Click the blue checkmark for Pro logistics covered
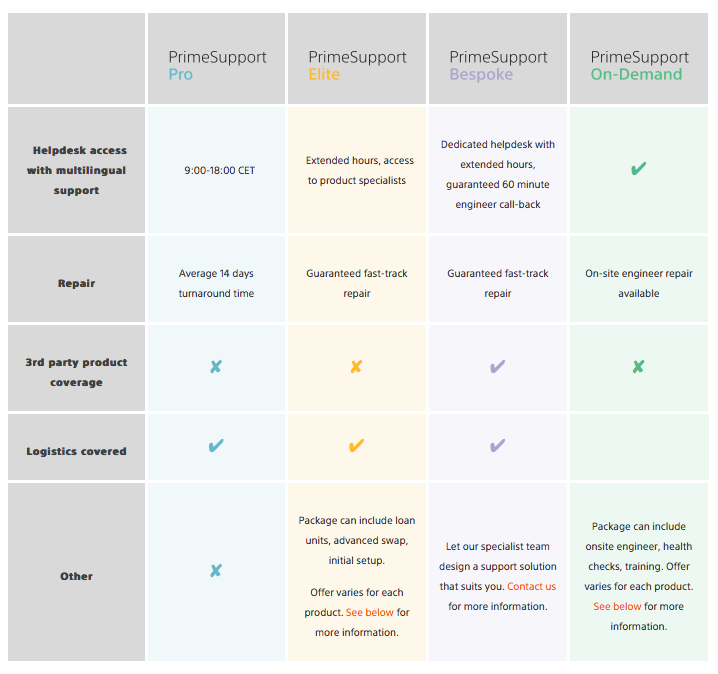This screenshot has width=718, height=674. pos(216,446)
